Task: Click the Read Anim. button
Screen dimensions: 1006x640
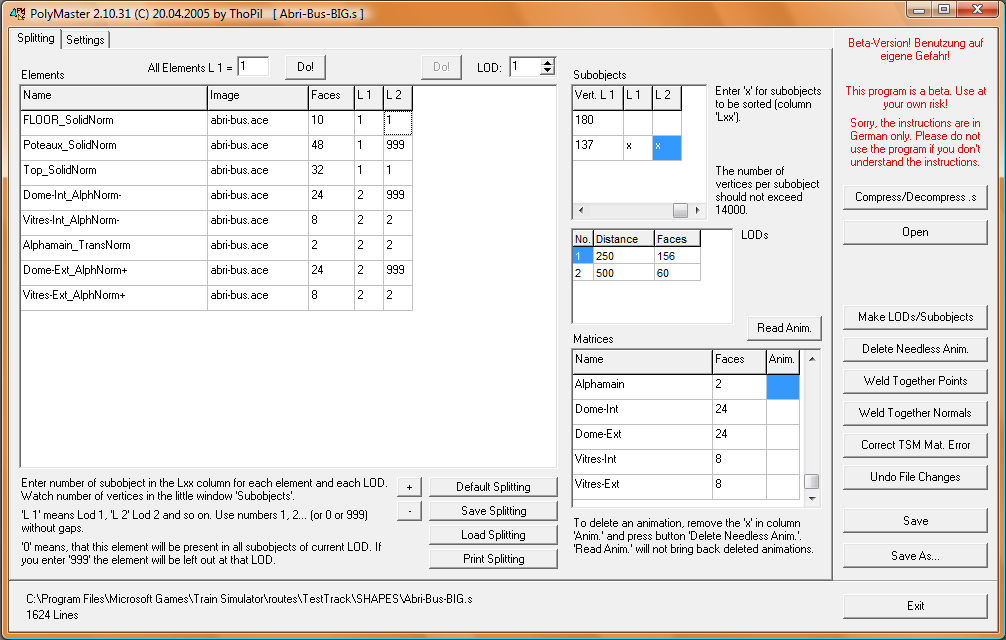Action: pos(784,328)
